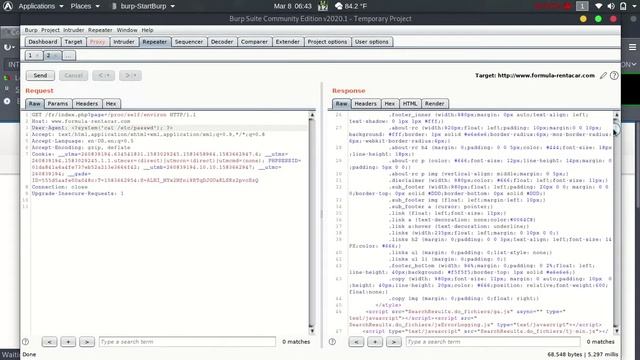Switch to the Sequencer tab
Screen dimensions: 640x360
point(189,42)
